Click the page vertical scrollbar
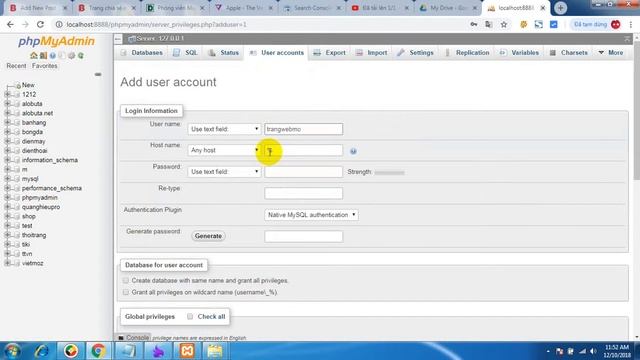The image size is (640, 360). pos(636,110)
